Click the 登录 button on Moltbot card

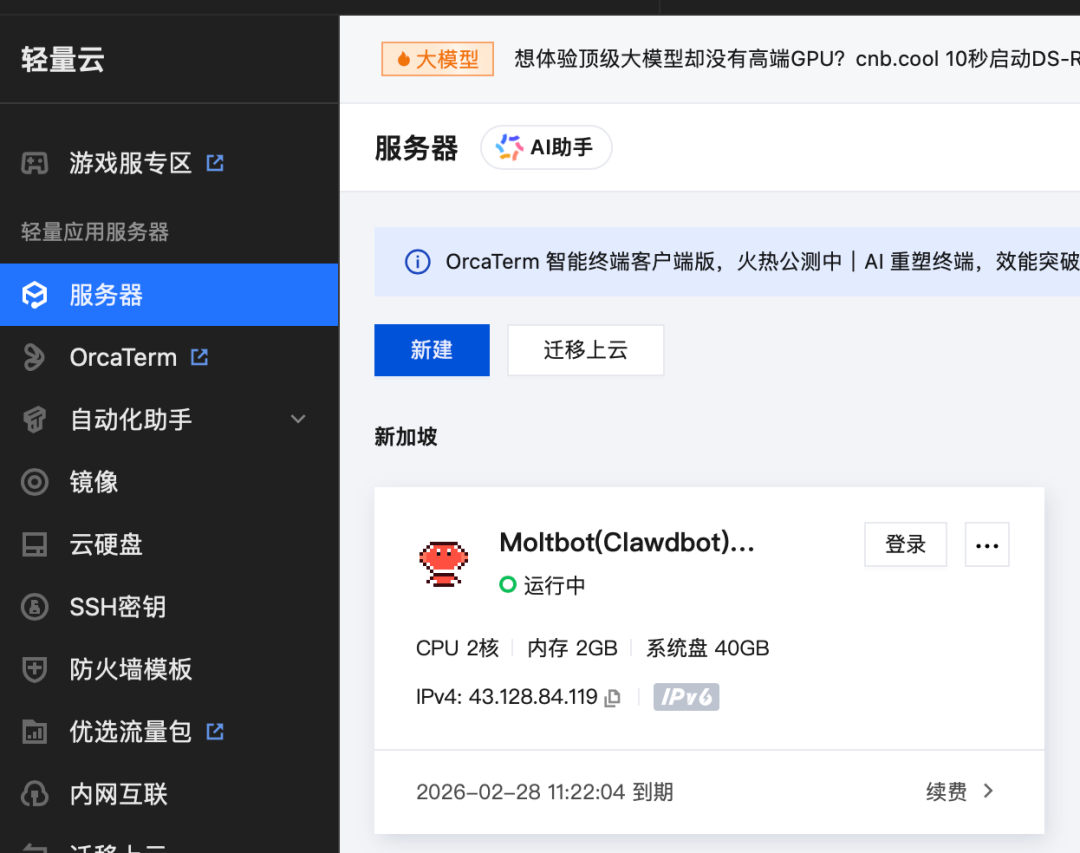[x=905, y=544]
